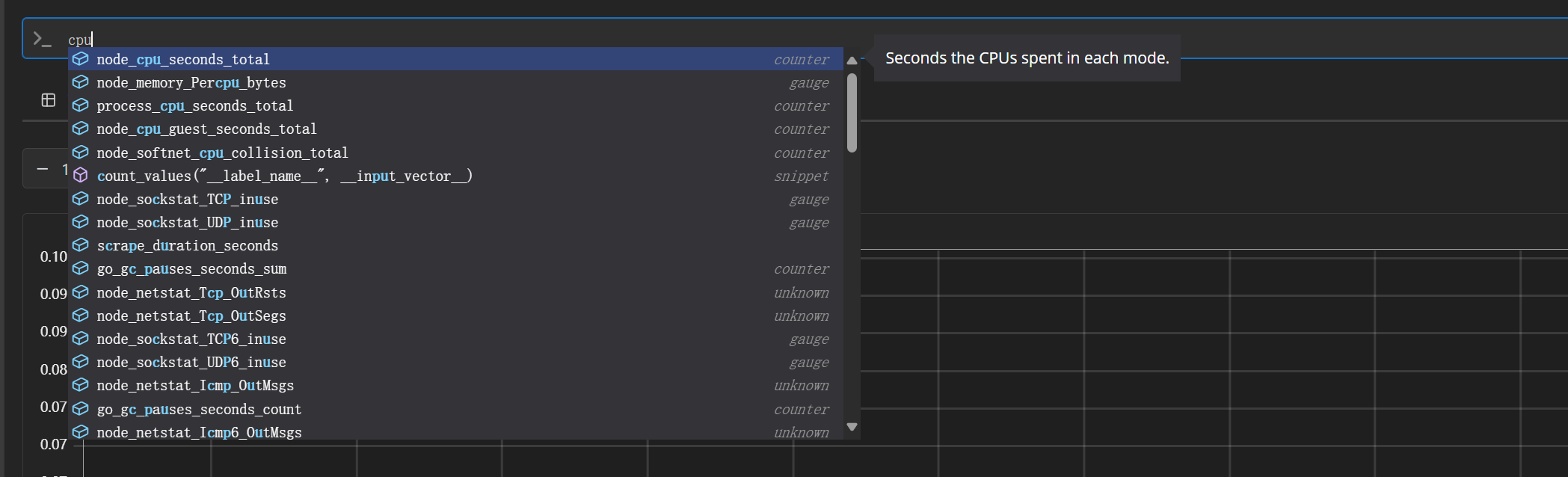Choose node_sockstat_UDP_inuse gauge metric
The width and height of the screenshot is (1568, 477).
(455, 222)
